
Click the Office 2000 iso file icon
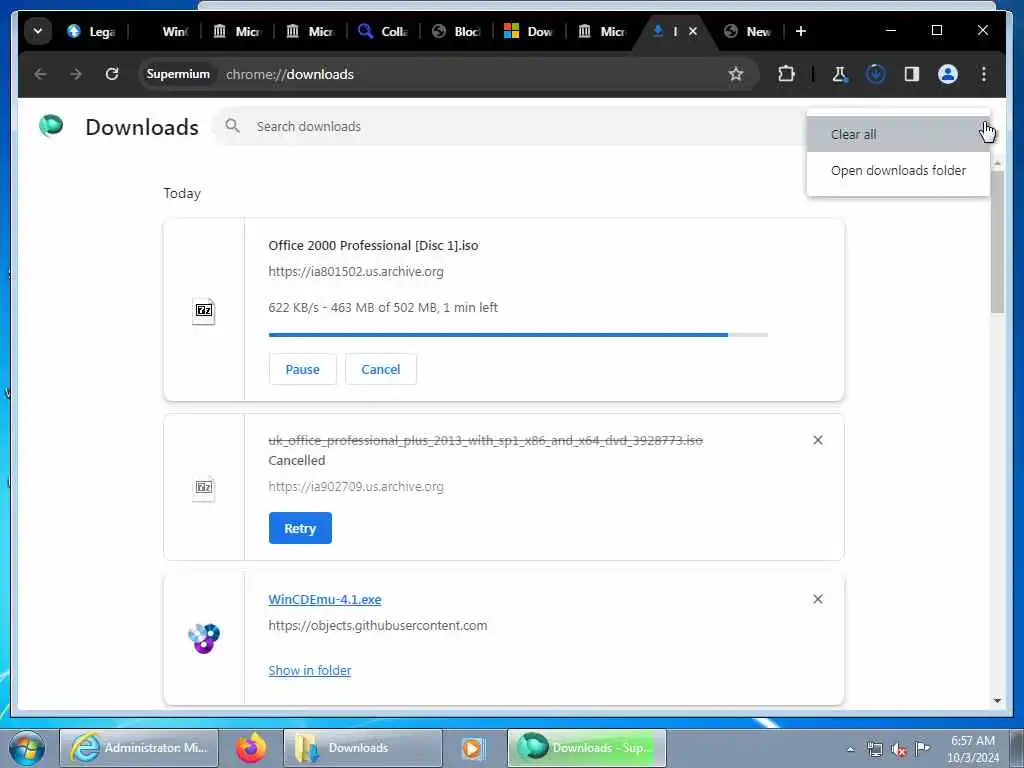click(204, 310)
